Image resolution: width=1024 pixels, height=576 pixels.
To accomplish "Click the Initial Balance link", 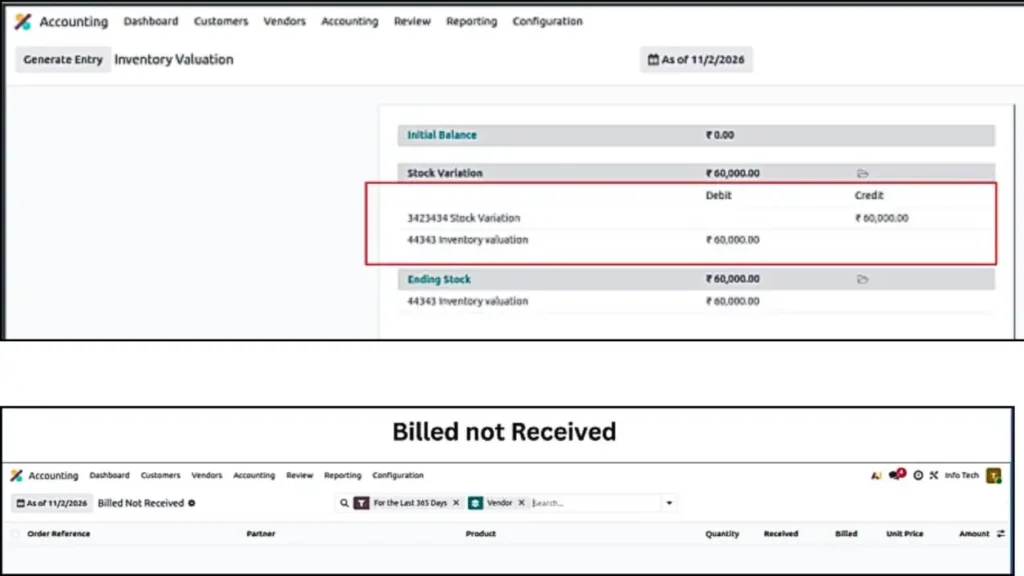I will coord(441,135).
